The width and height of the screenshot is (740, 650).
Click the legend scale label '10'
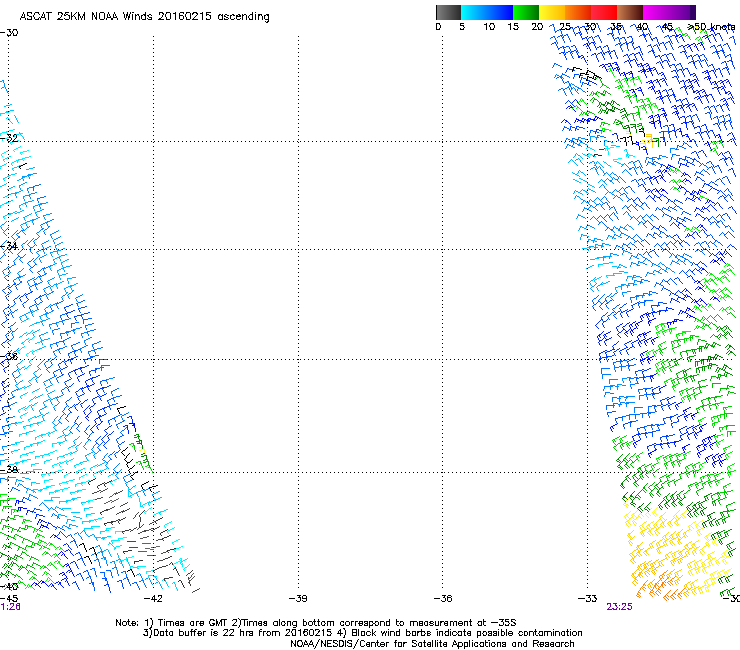(x=489, y=27)
